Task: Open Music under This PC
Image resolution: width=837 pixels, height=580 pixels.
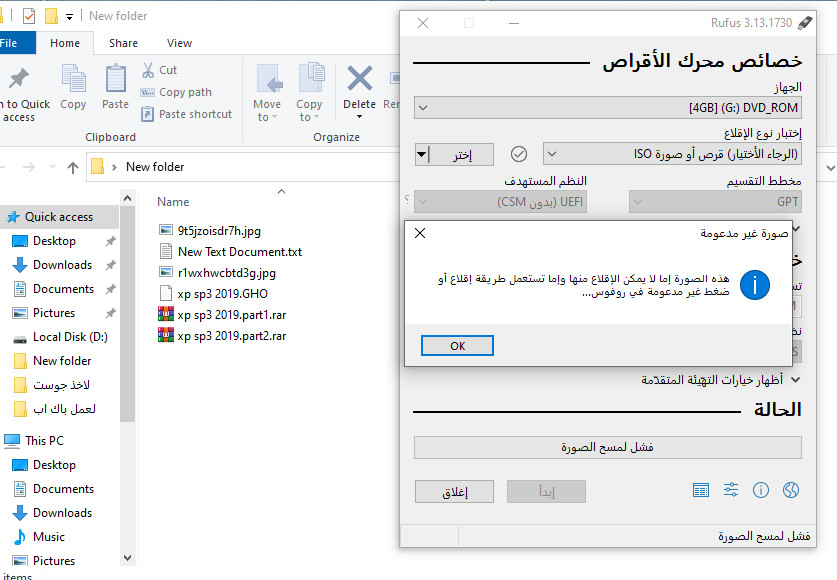Action: [x=49, y=537]
